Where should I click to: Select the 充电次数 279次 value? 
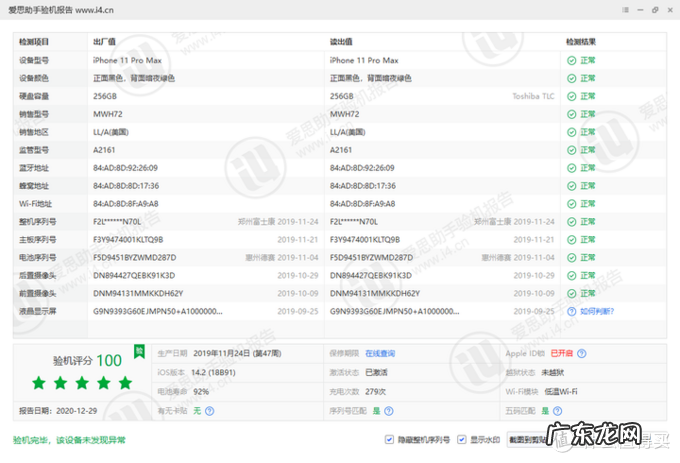tap(375, 391)
